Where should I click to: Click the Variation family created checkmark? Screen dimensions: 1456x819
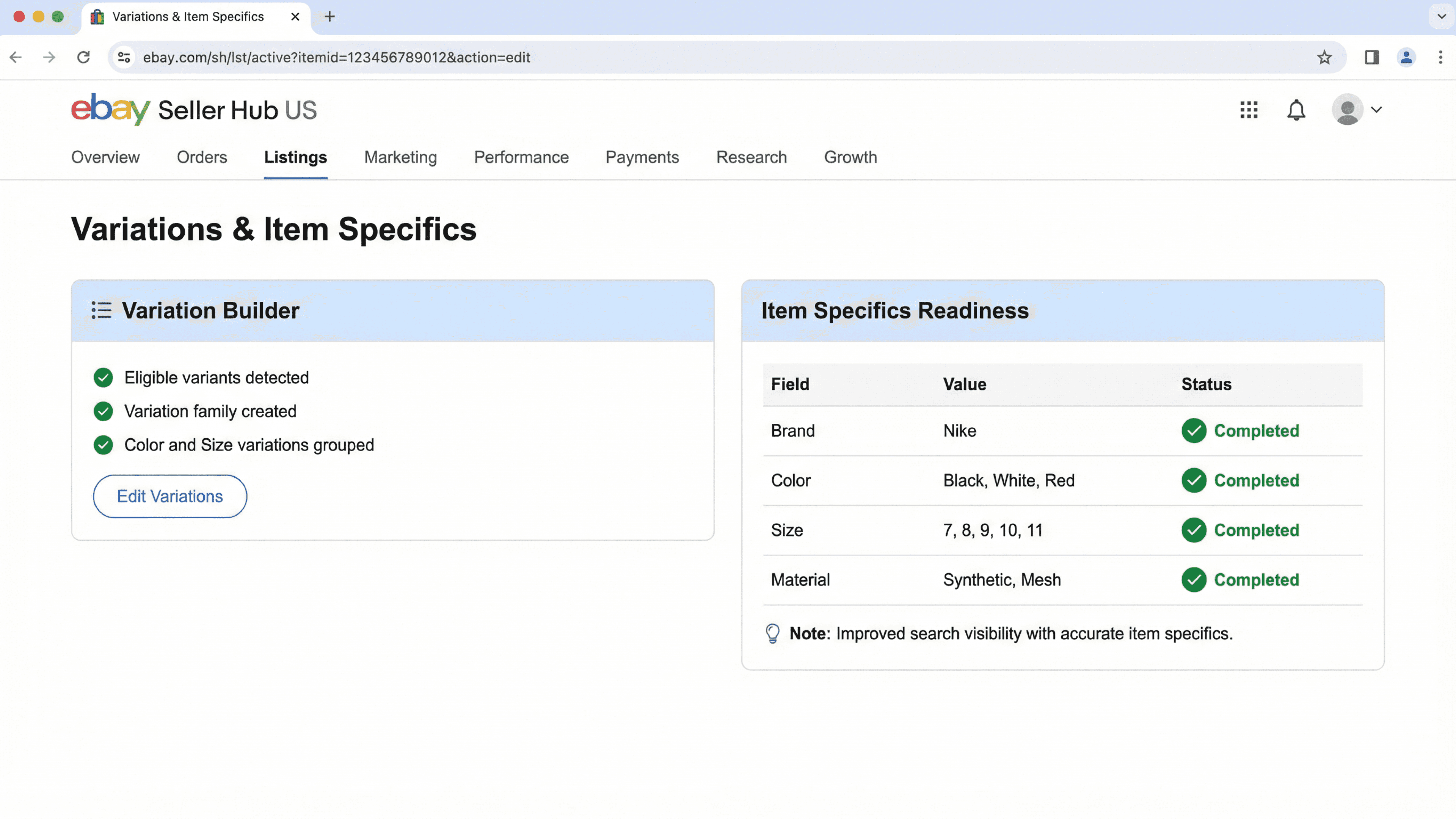[x=103, y=411]
